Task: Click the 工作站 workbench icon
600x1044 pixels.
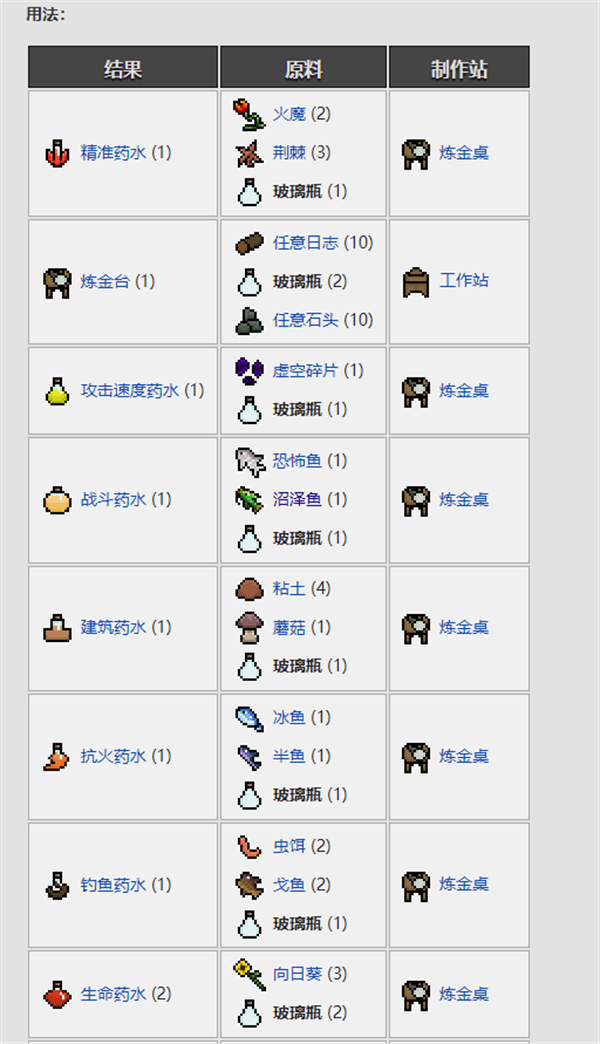Action: [x=416, y=281]
